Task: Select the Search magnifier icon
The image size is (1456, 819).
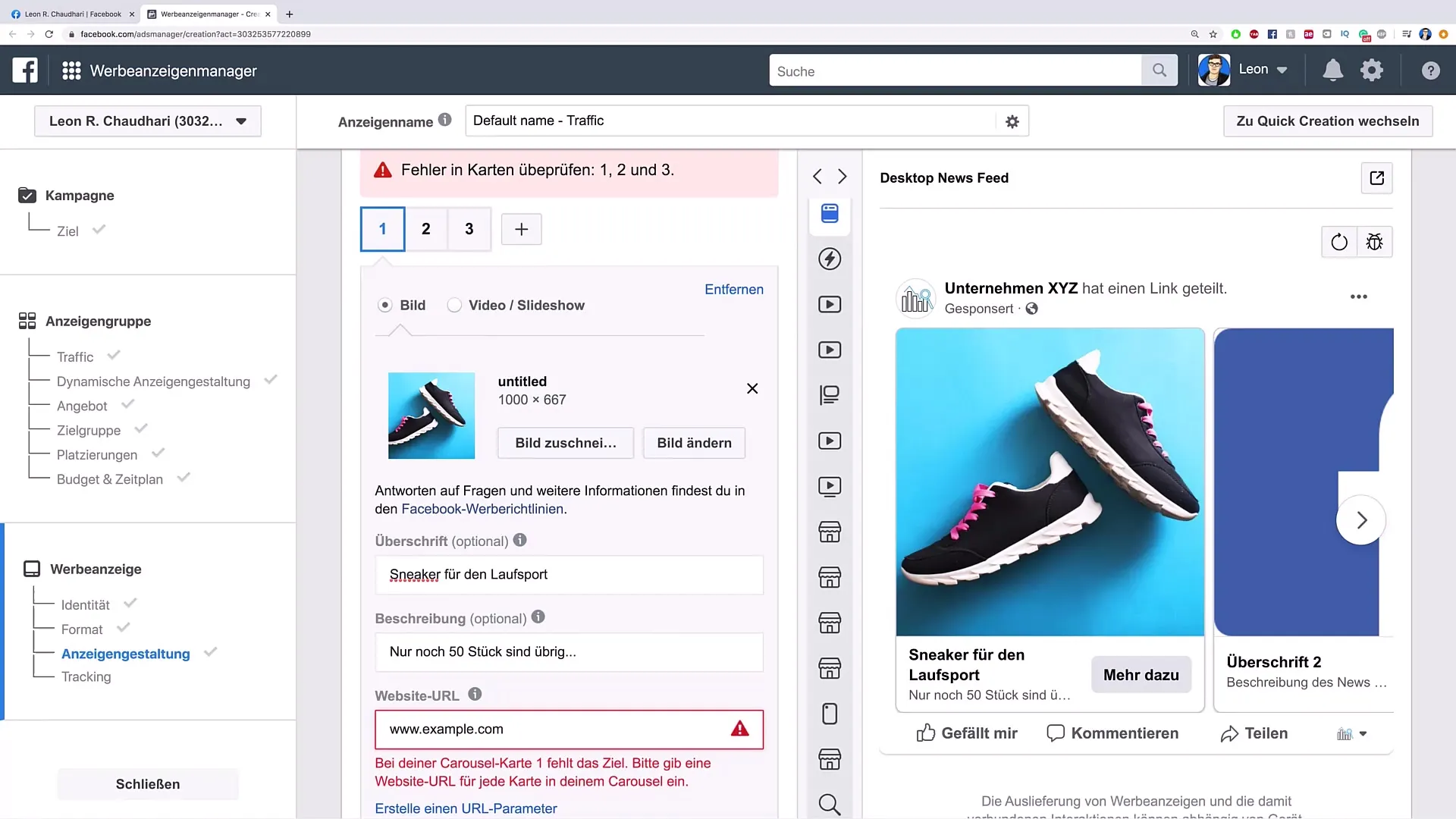Action: coord(1160,71)
